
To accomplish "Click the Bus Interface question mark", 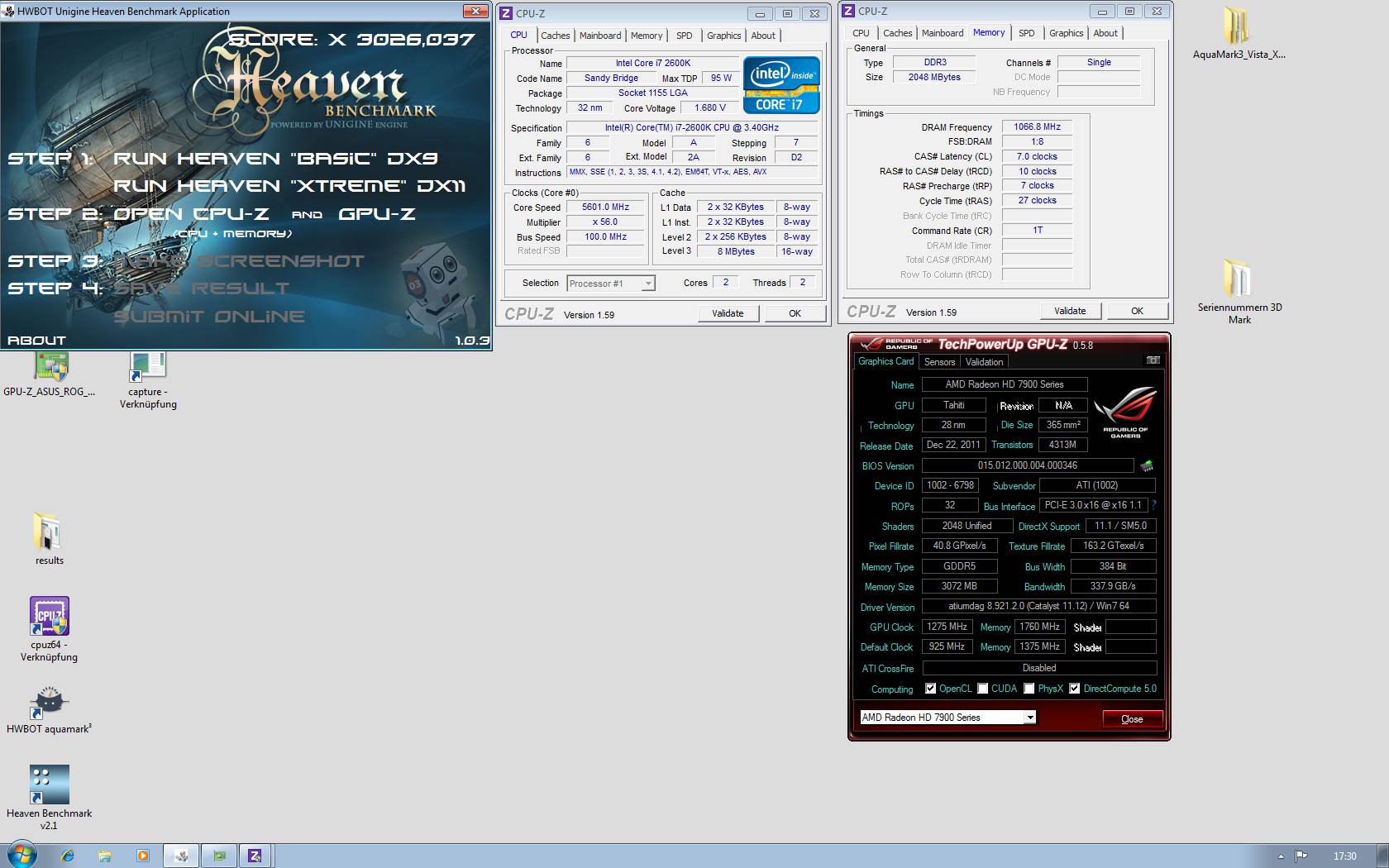I will click(x=1153, y=505).
